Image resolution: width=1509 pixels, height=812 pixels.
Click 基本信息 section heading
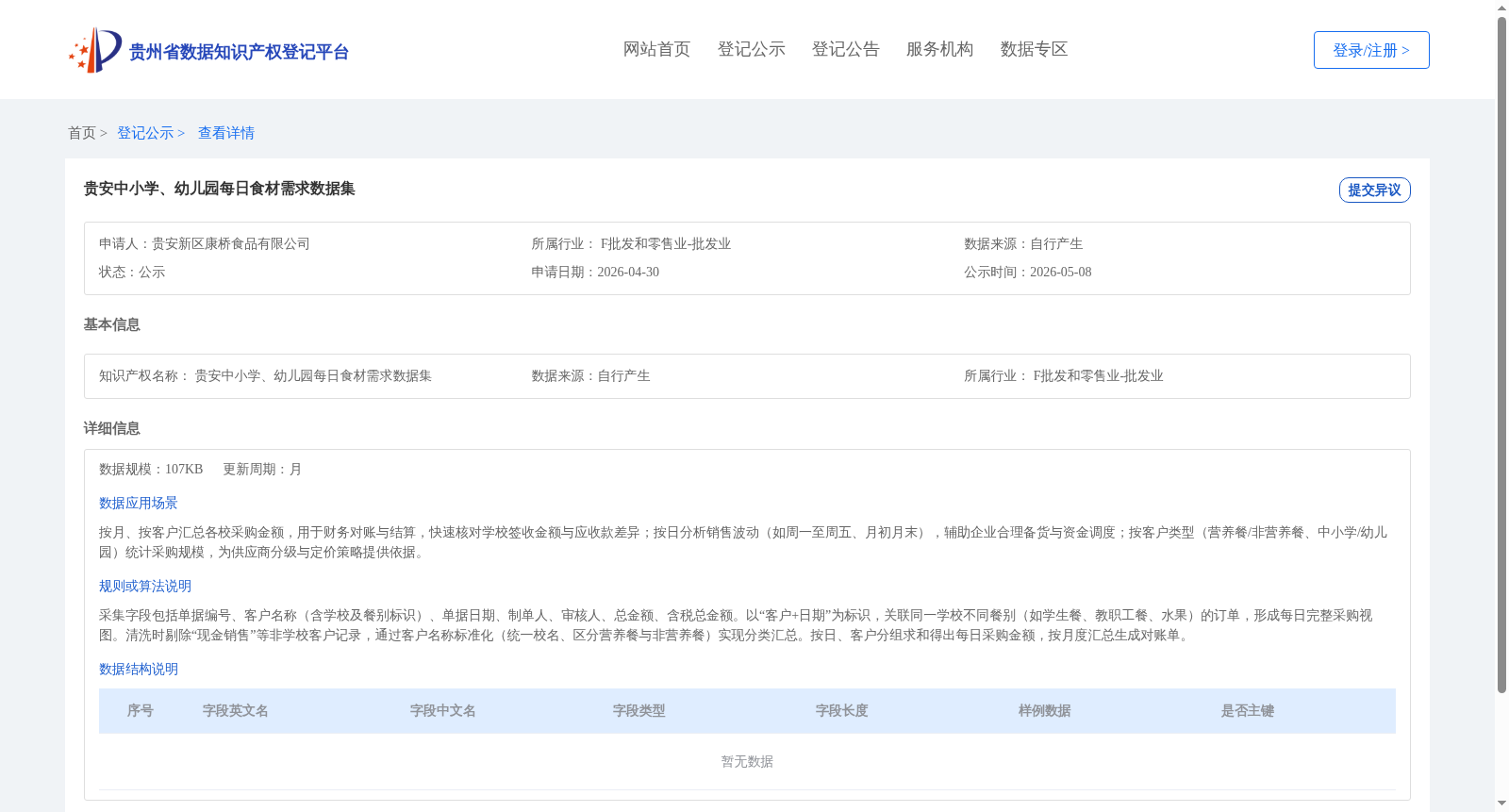pyautogui.click(x=112, y=324)
